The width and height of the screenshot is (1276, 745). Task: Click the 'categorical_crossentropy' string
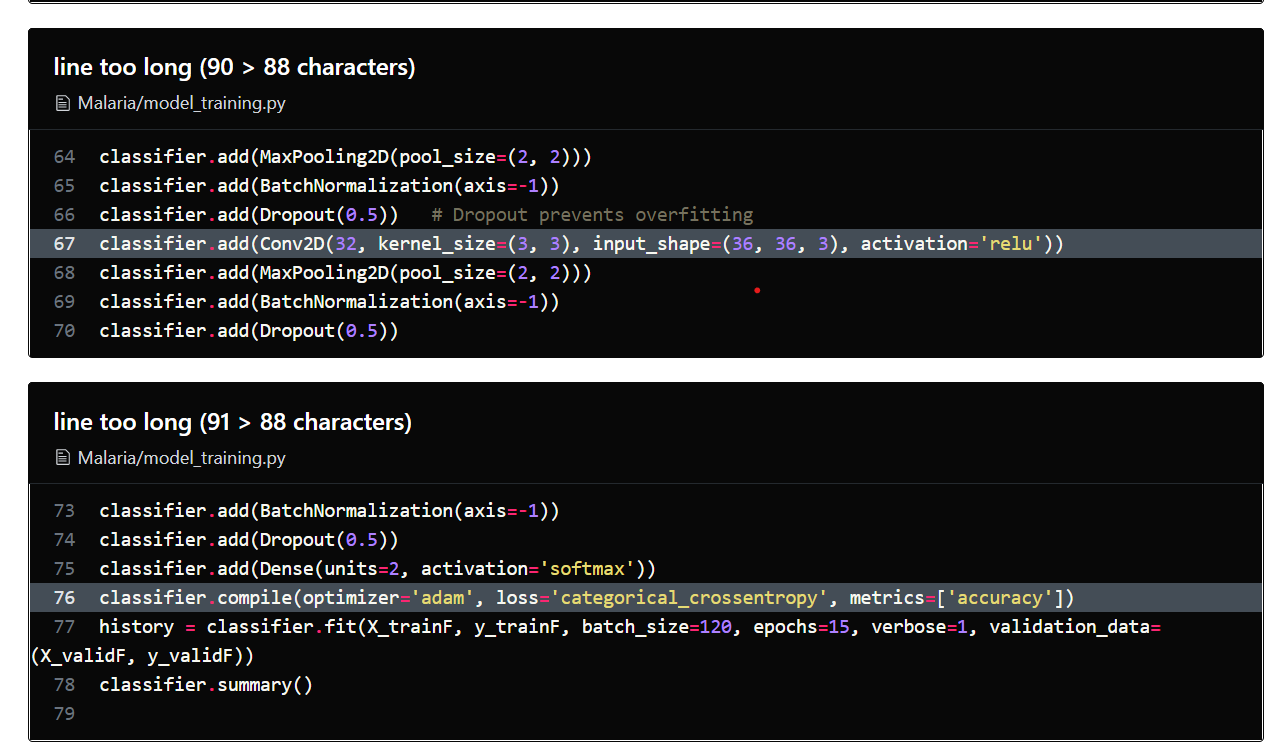pos(689,598)
